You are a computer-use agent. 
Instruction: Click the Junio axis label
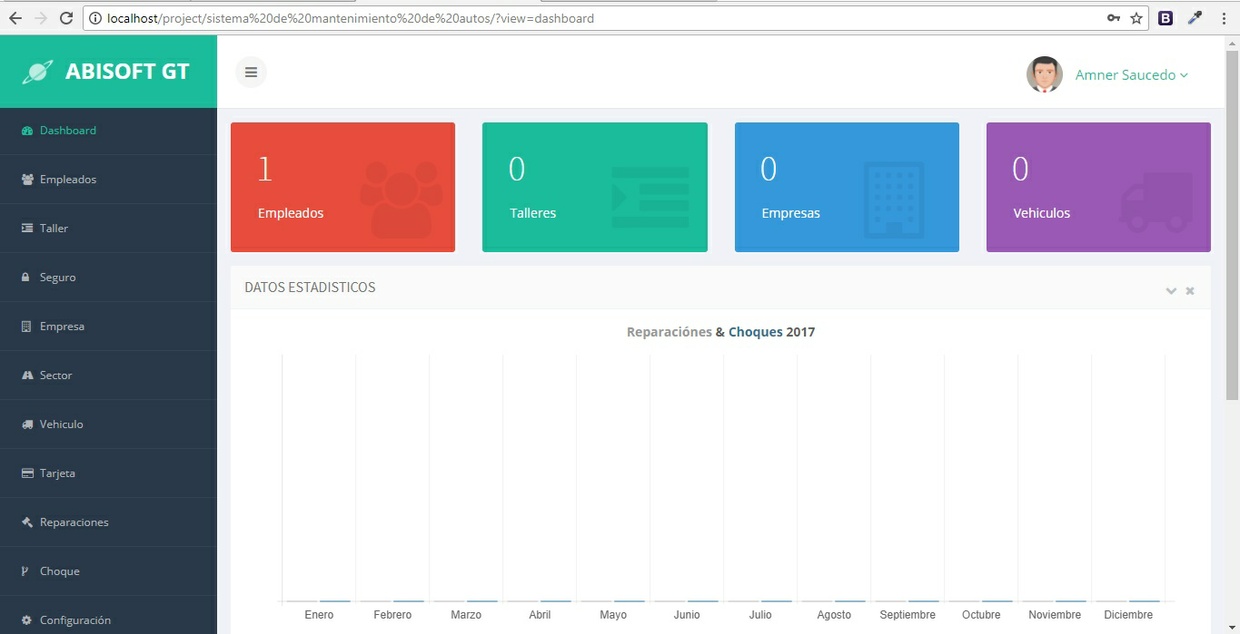(687, 615)
